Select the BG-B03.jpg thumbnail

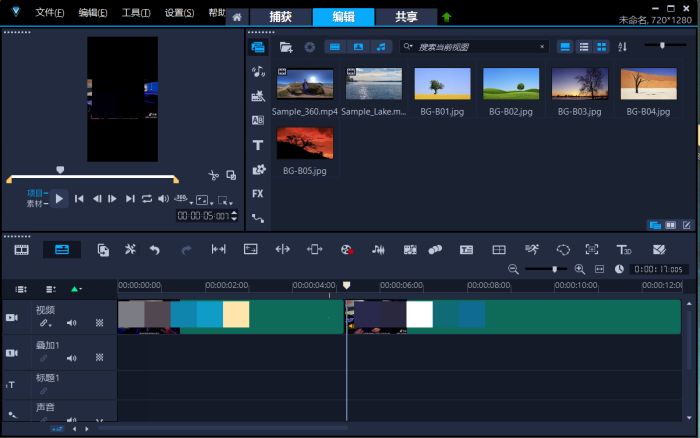tap(580, 84)
